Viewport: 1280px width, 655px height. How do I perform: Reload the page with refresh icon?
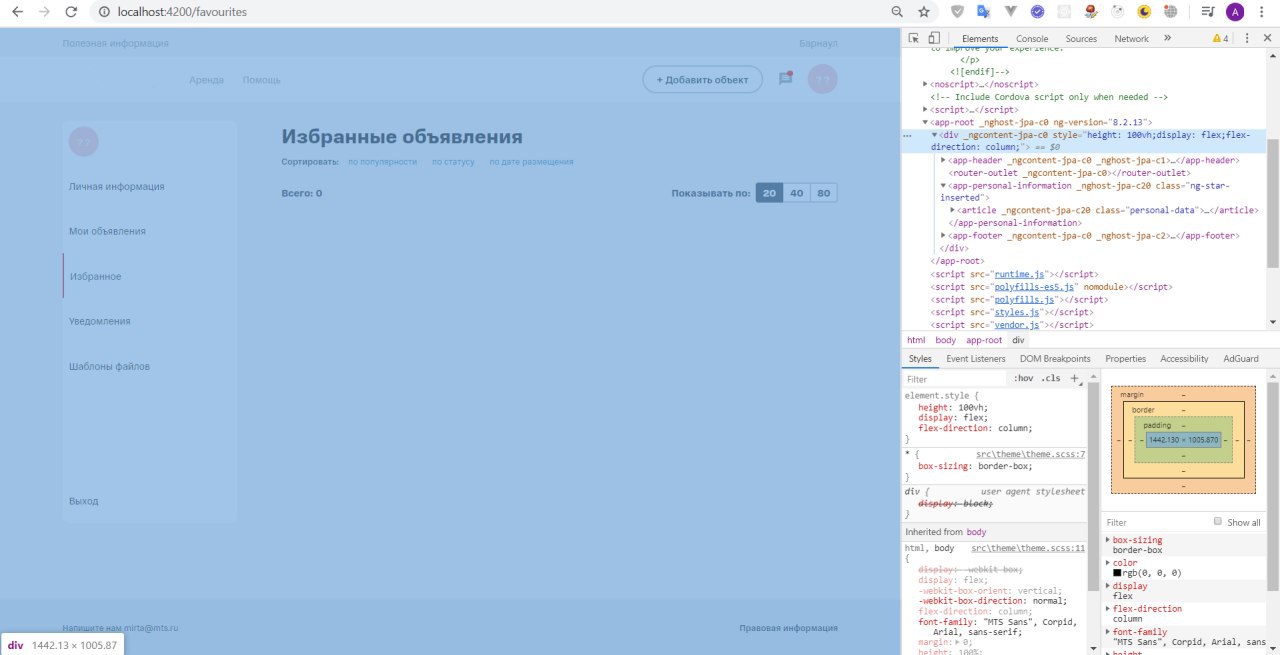click(x=71, y=12)
